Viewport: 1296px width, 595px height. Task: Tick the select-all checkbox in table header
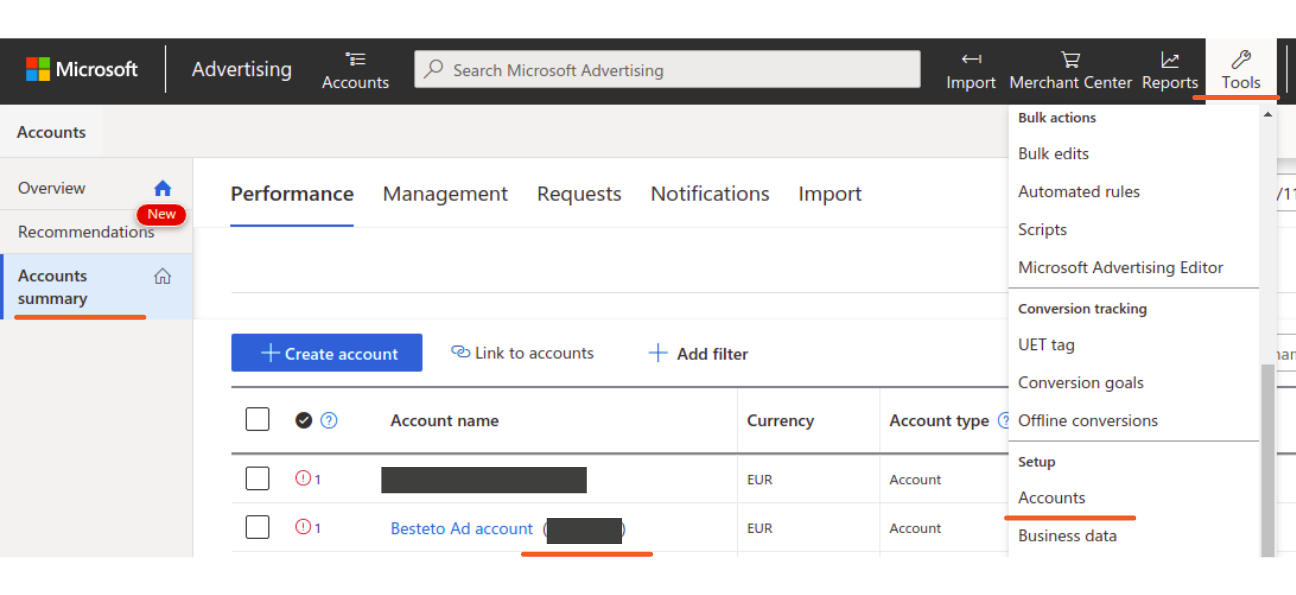click(x=257, y=419)
